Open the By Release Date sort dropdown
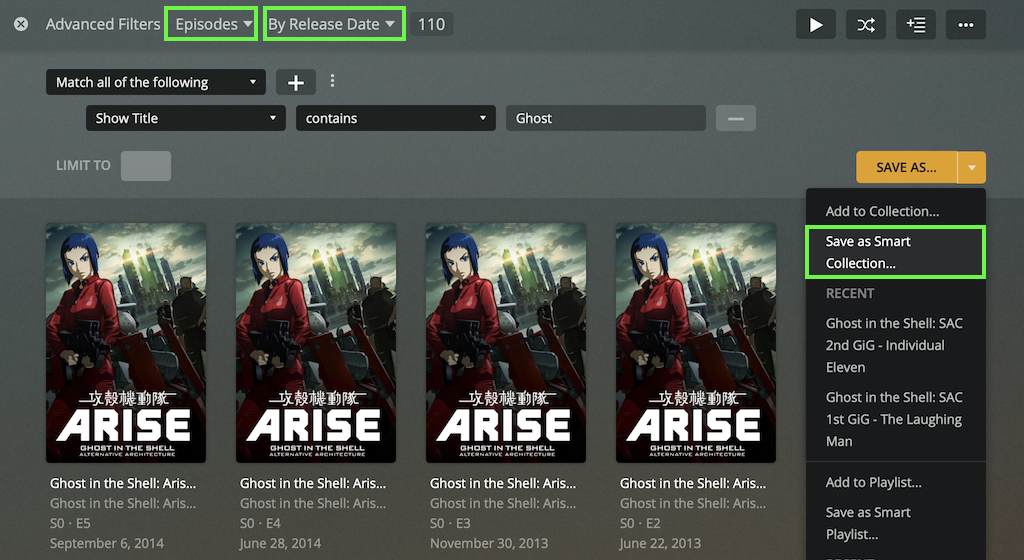 click(334, 24)
